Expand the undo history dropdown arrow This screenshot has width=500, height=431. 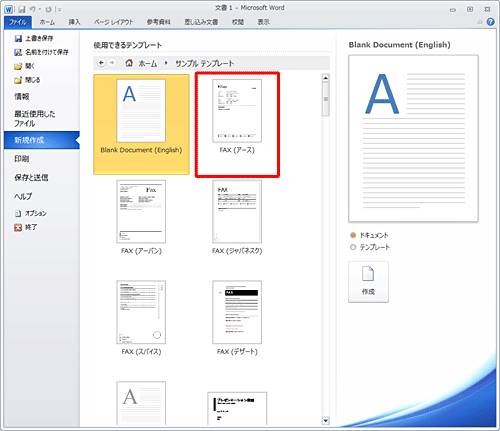point(40,9)
